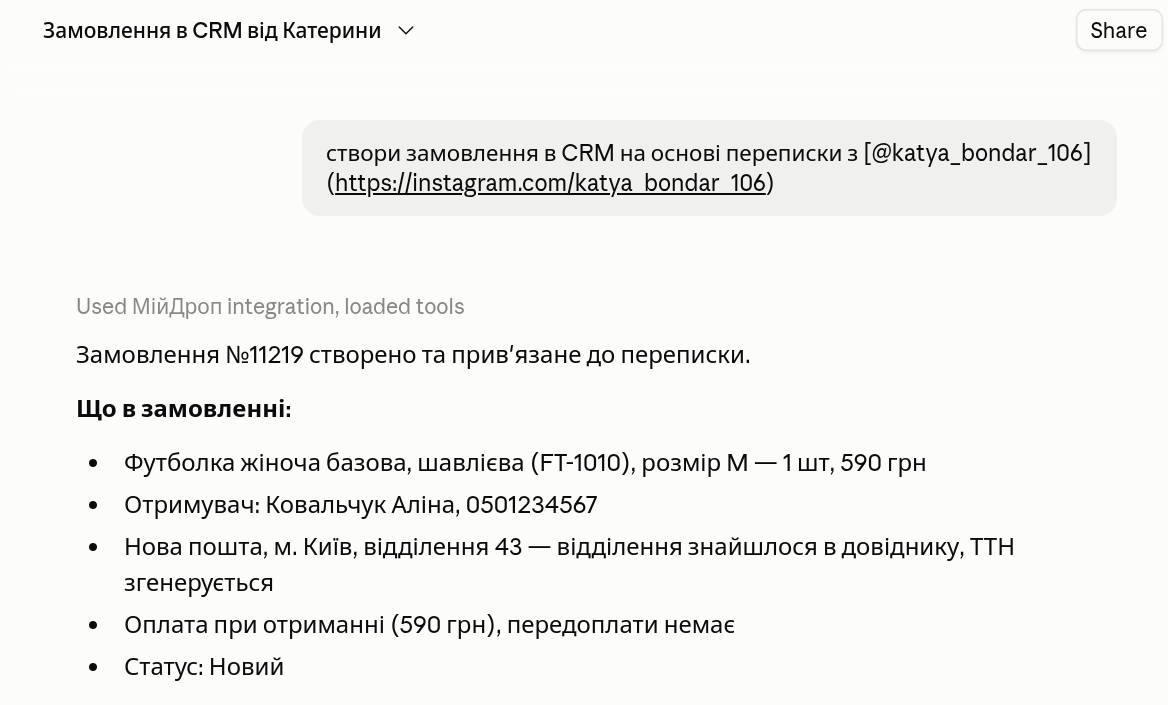
Task: Click the word 'згенерується' in the delivery item
Action: (x=199, y=583)
